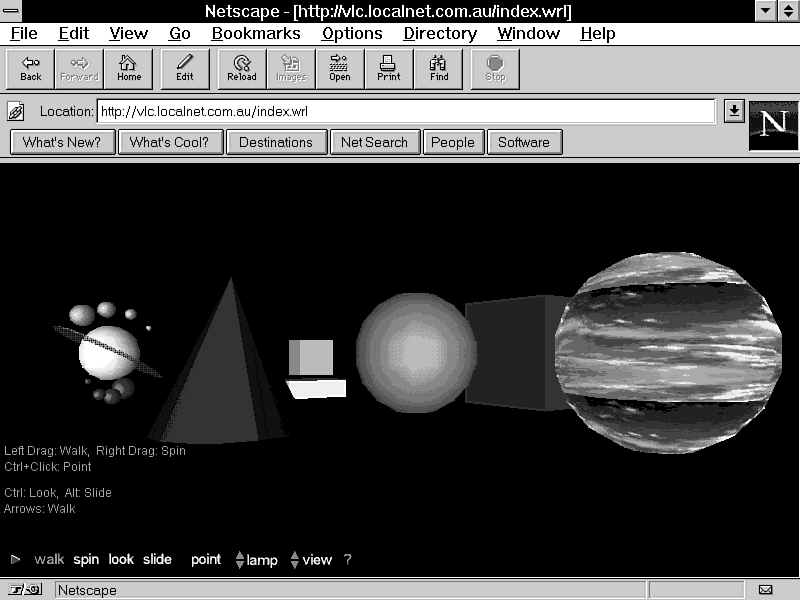Viewport: 800px width, 600px height.
Task: Open the Bookmarks menu
Action: coord(256,33)
